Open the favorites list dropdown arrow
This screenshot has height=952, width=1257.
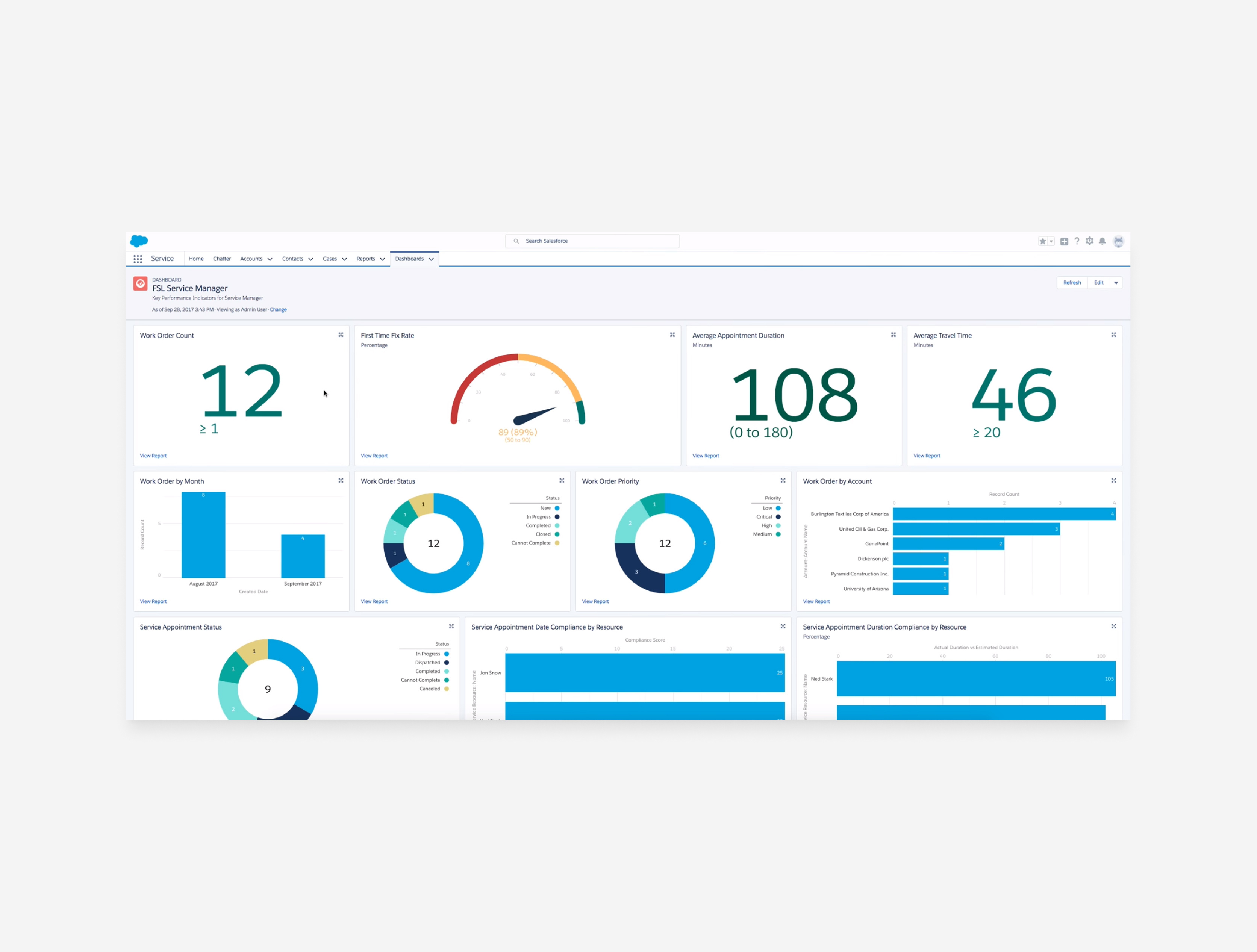point(1051,241)
